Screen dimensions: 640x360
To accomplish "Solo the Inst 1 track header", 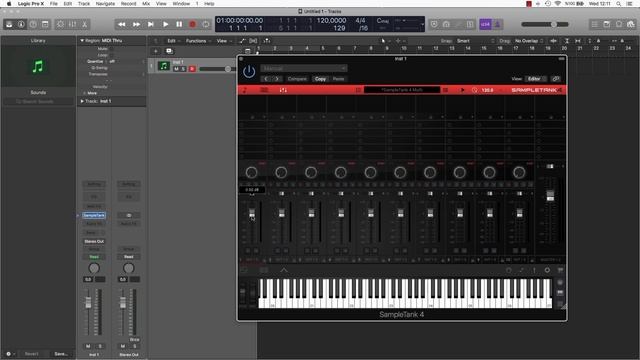I will (184, 69).
